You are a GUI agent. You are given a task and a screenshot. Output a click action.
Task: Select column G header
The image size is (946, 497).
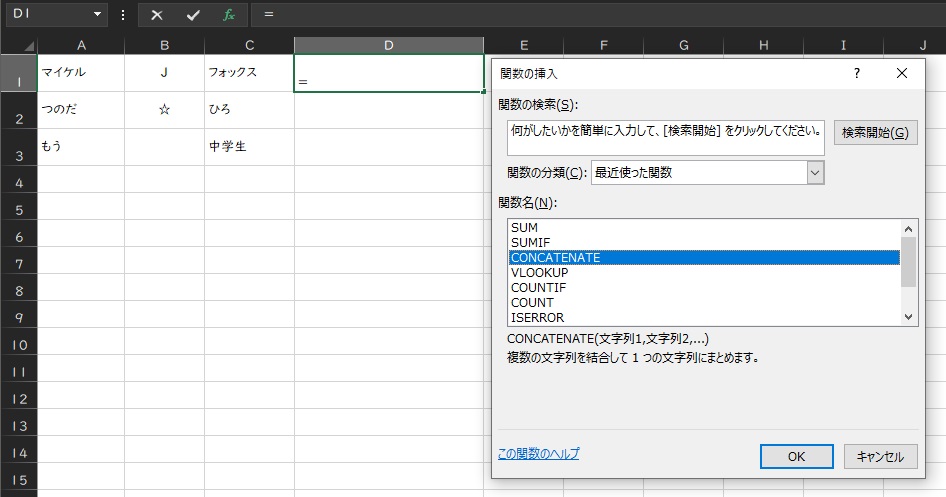684,45
